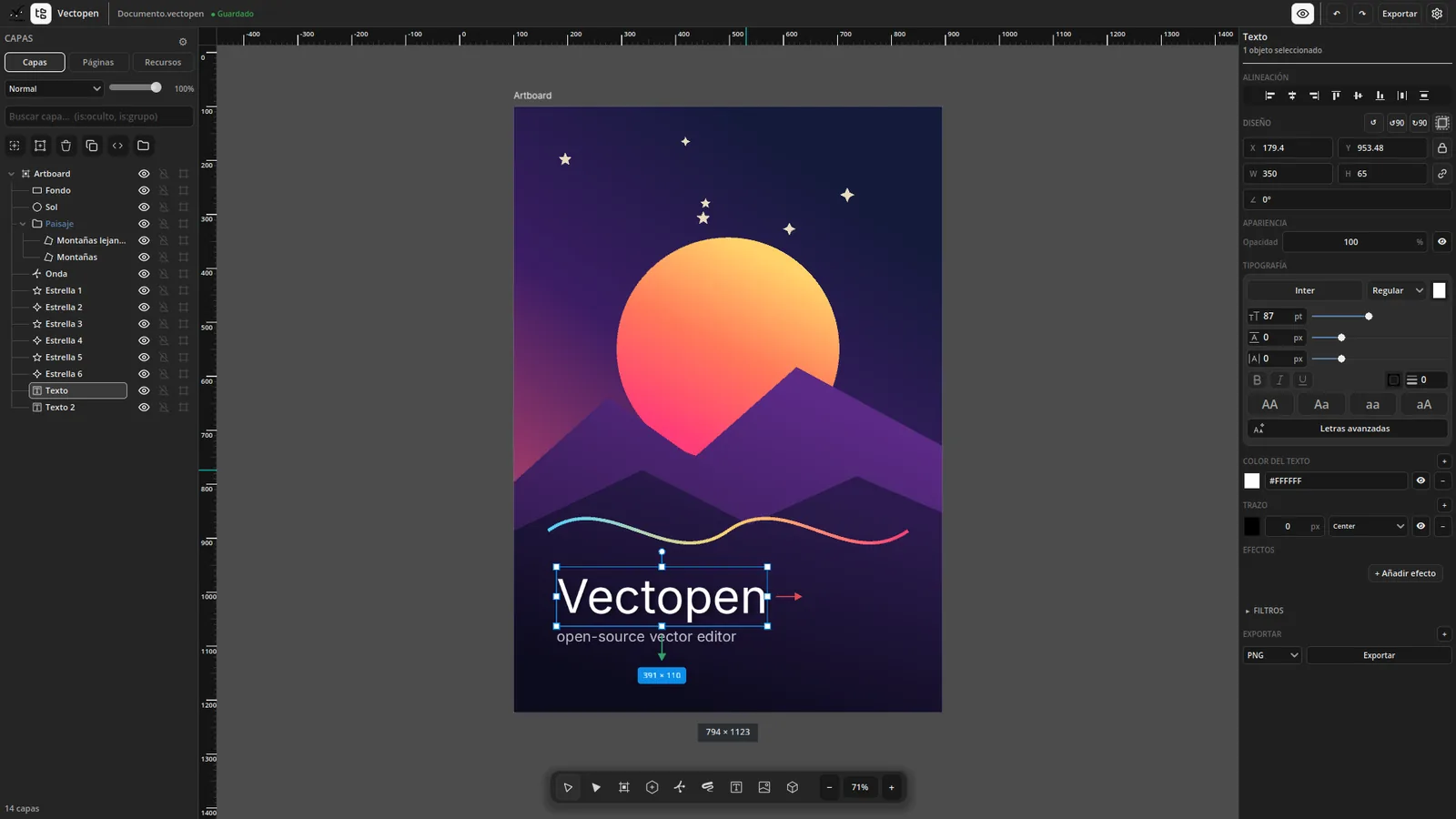Create new folder group in layers
Image resolution: width=1456 pixels, height=819 pixels.
coord(143,146)
